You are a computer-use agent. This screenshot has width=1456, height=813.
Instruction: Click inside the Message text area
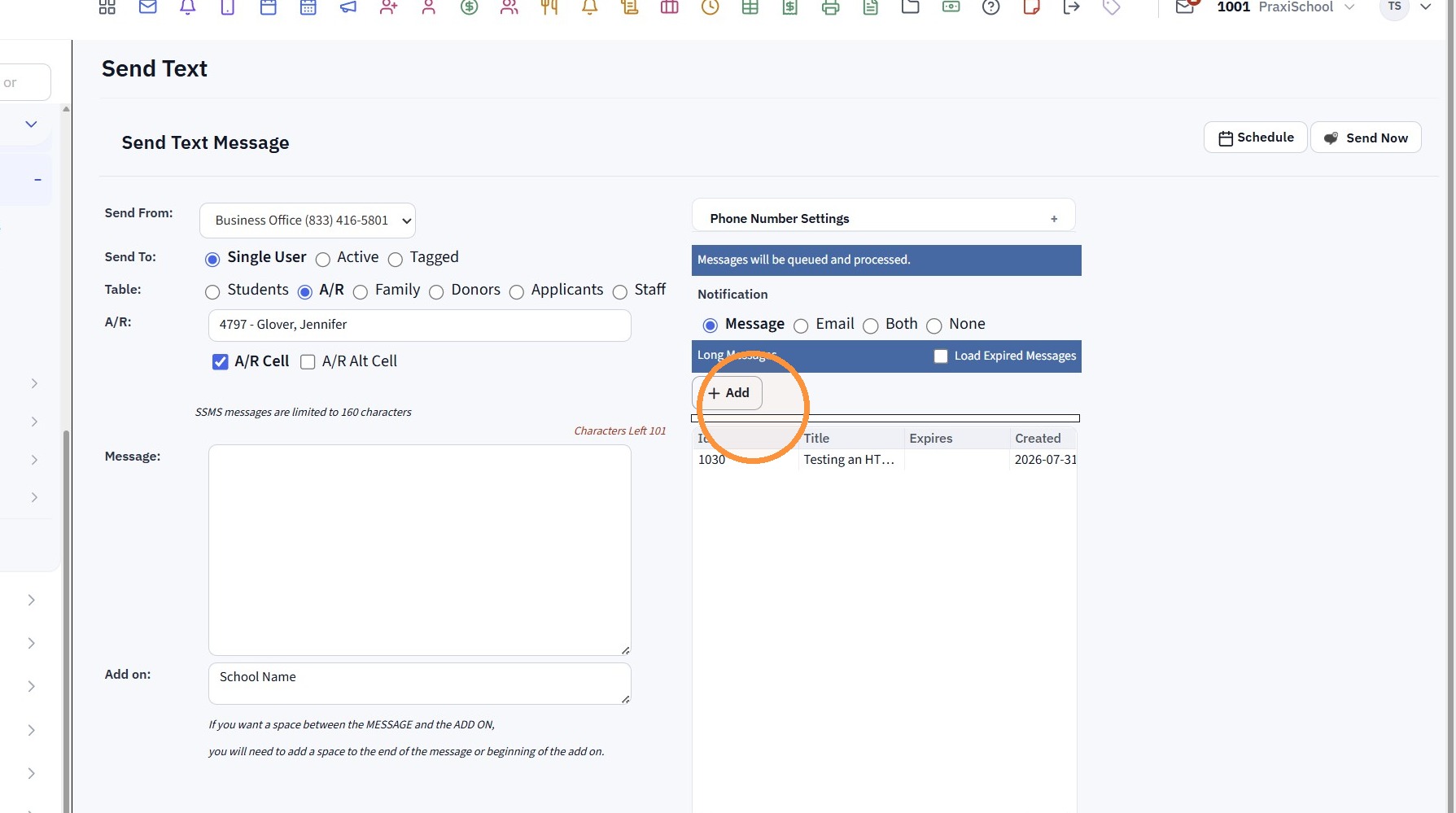coord(420,550)
